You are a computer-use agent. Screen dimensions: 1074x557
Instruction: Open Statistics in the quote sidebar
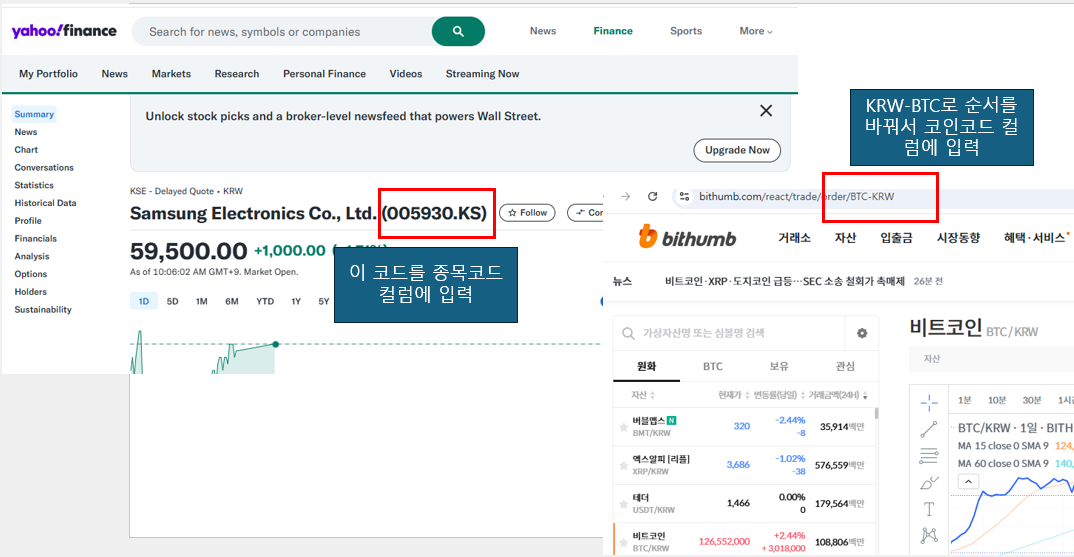[34, 186]
